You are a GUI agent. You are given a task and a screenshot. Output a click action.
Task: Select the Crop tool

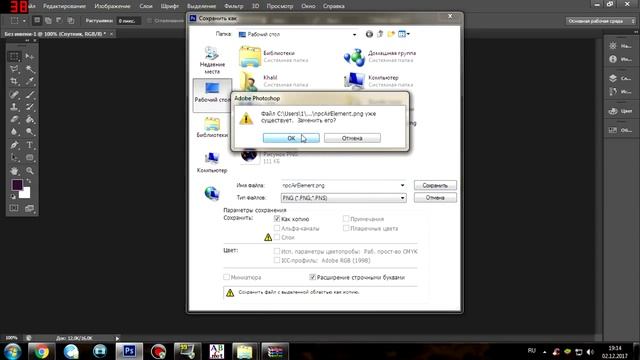(14, 81)
